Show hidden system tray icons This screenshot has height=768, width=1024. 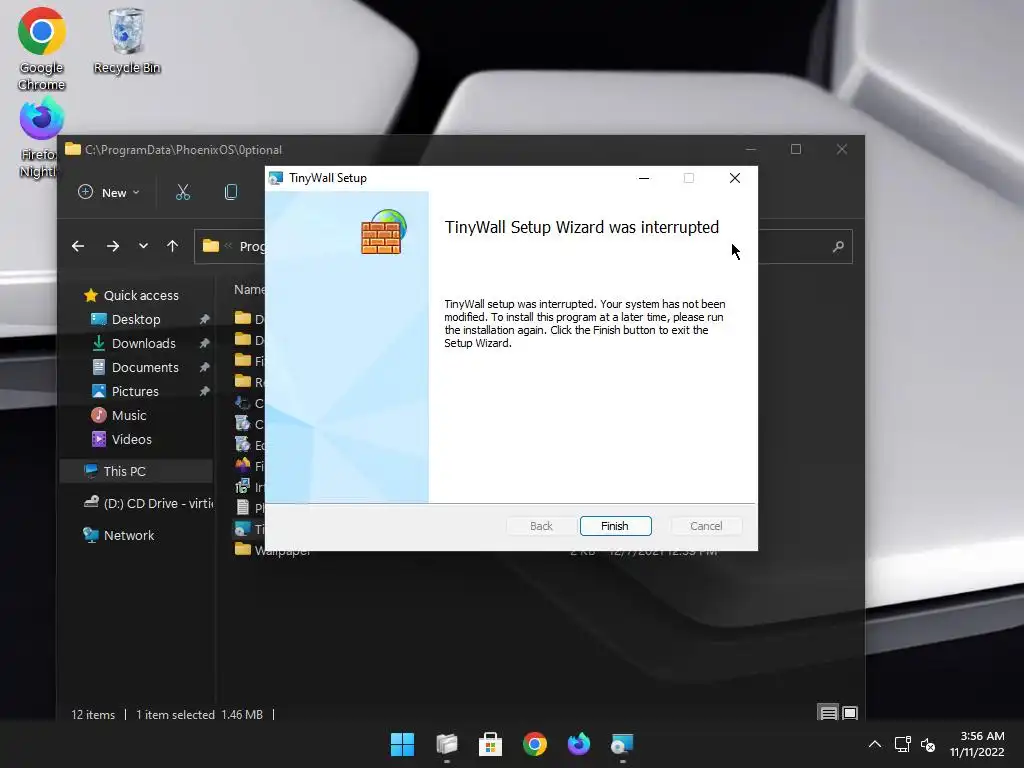pos(875,744)
